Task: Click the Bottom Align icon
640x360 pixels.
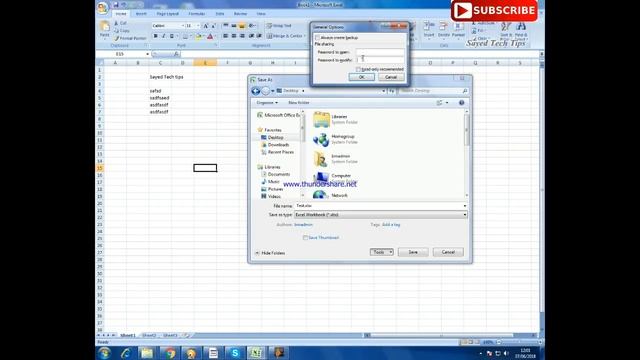Action: 242,26
